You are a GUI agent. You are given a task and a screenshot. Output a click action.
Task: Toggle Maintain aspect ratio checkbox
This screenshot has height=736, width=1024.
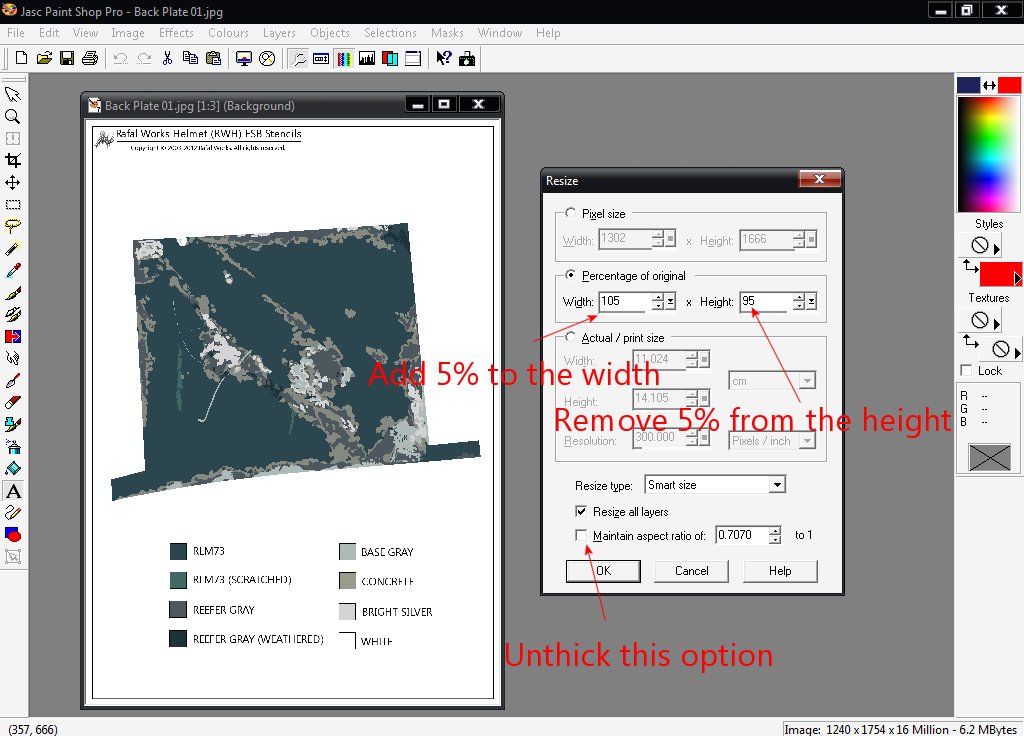pos(581,535)
